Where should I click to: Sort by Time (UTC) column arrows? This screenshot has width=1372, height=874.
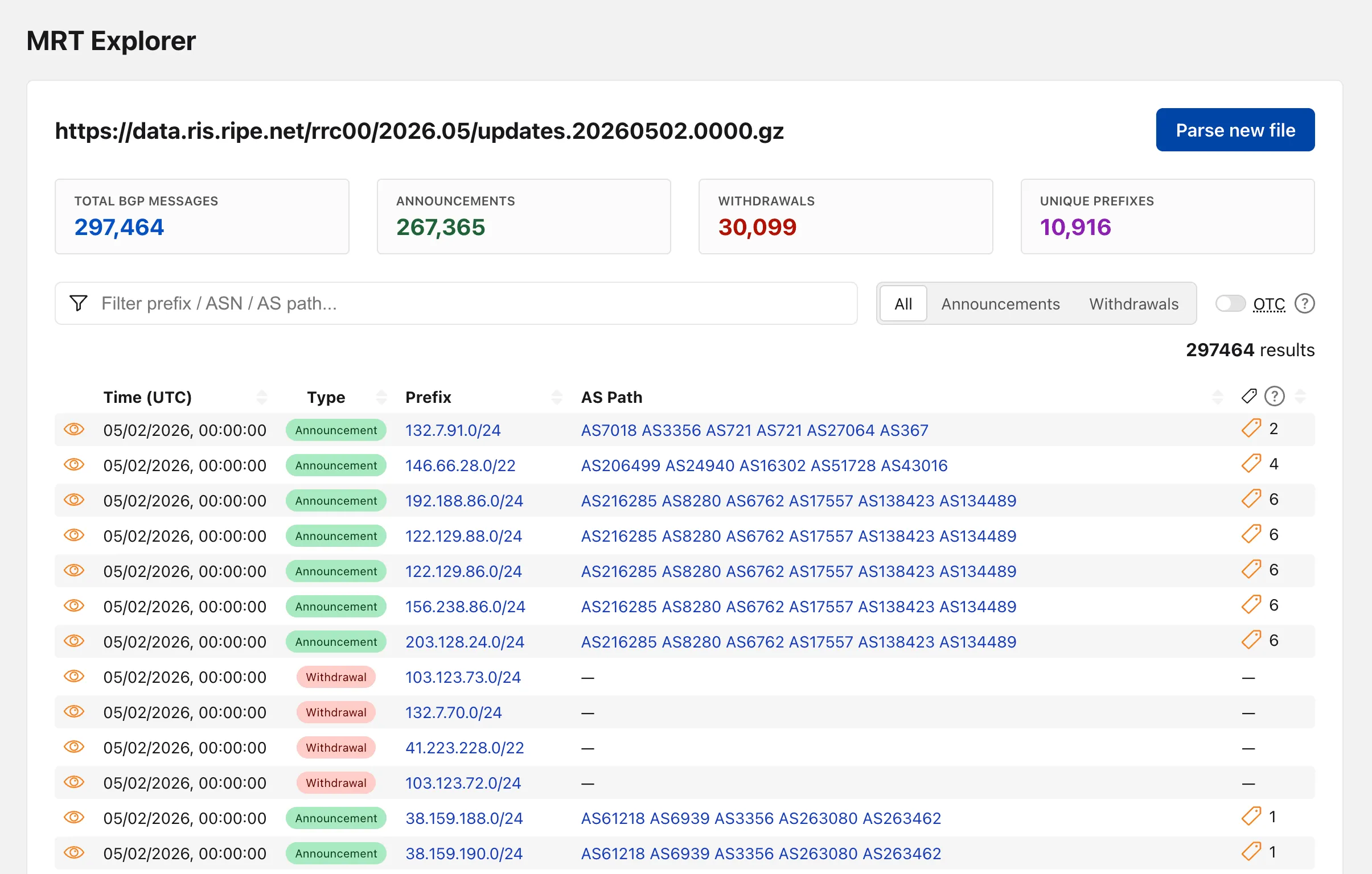coord(262,397)
